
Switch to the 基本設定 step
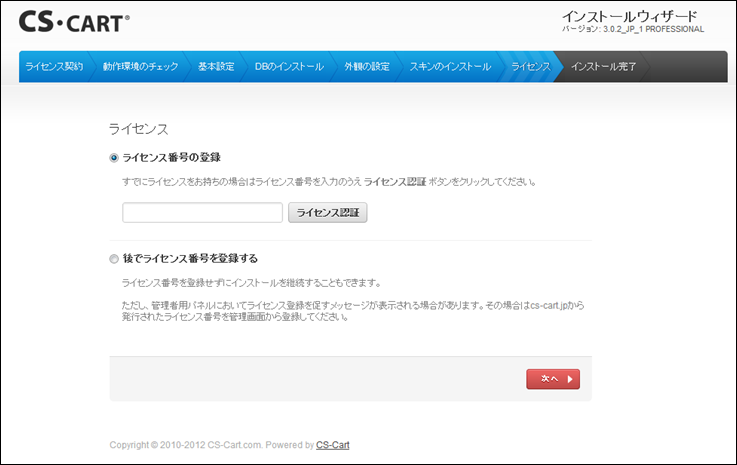click(x=216, y=67)
